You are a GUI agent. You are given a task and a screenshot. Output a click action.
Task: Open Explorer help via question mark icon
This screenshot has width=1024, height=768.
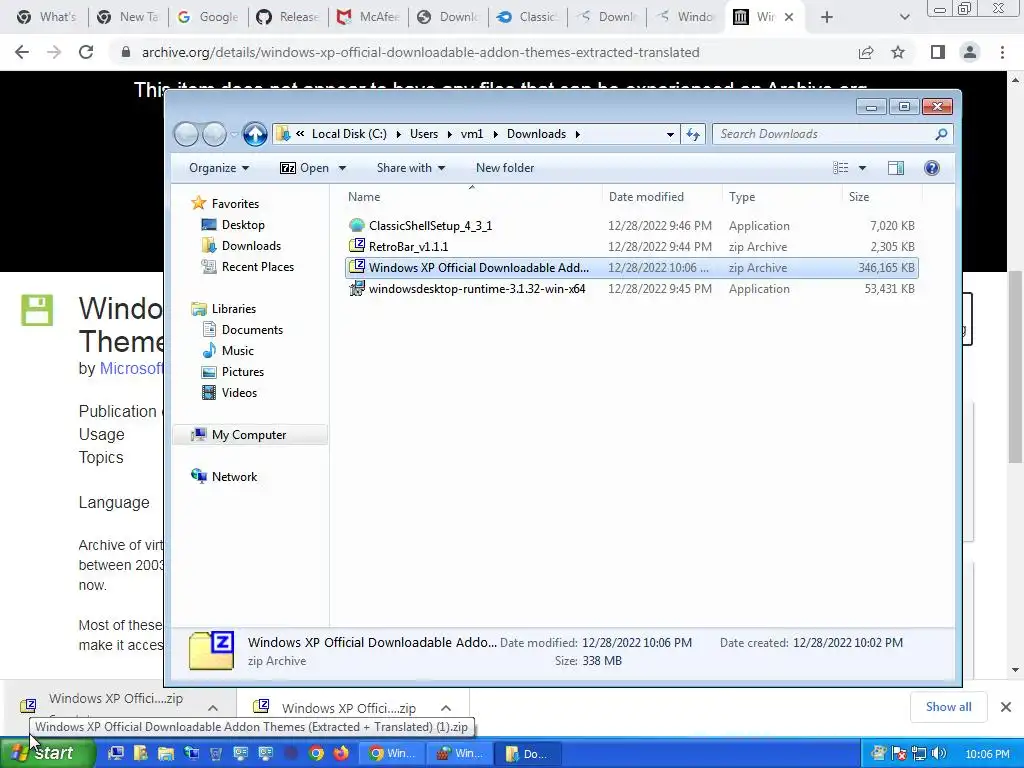click(931, 168)
